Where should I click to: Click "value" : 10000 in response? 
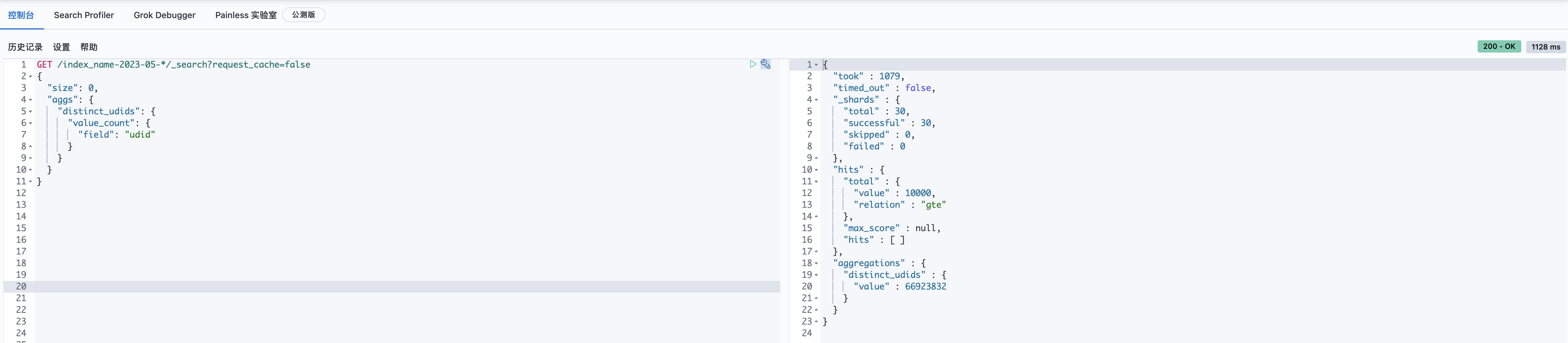(894, 193)
